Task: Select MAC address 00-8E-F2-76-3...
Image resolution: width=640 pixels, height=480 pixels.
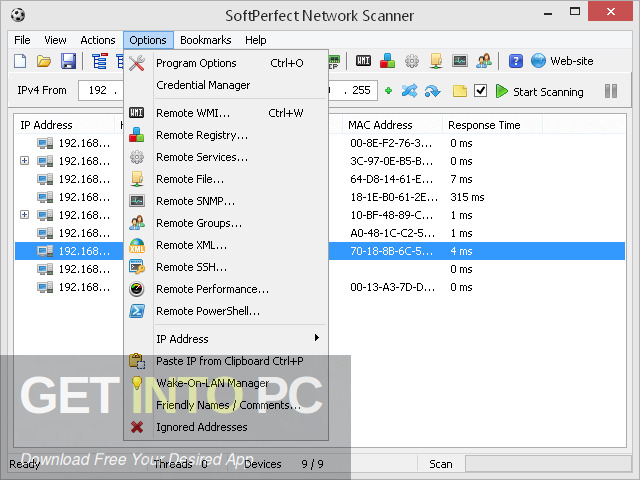Action: [391, 143]
